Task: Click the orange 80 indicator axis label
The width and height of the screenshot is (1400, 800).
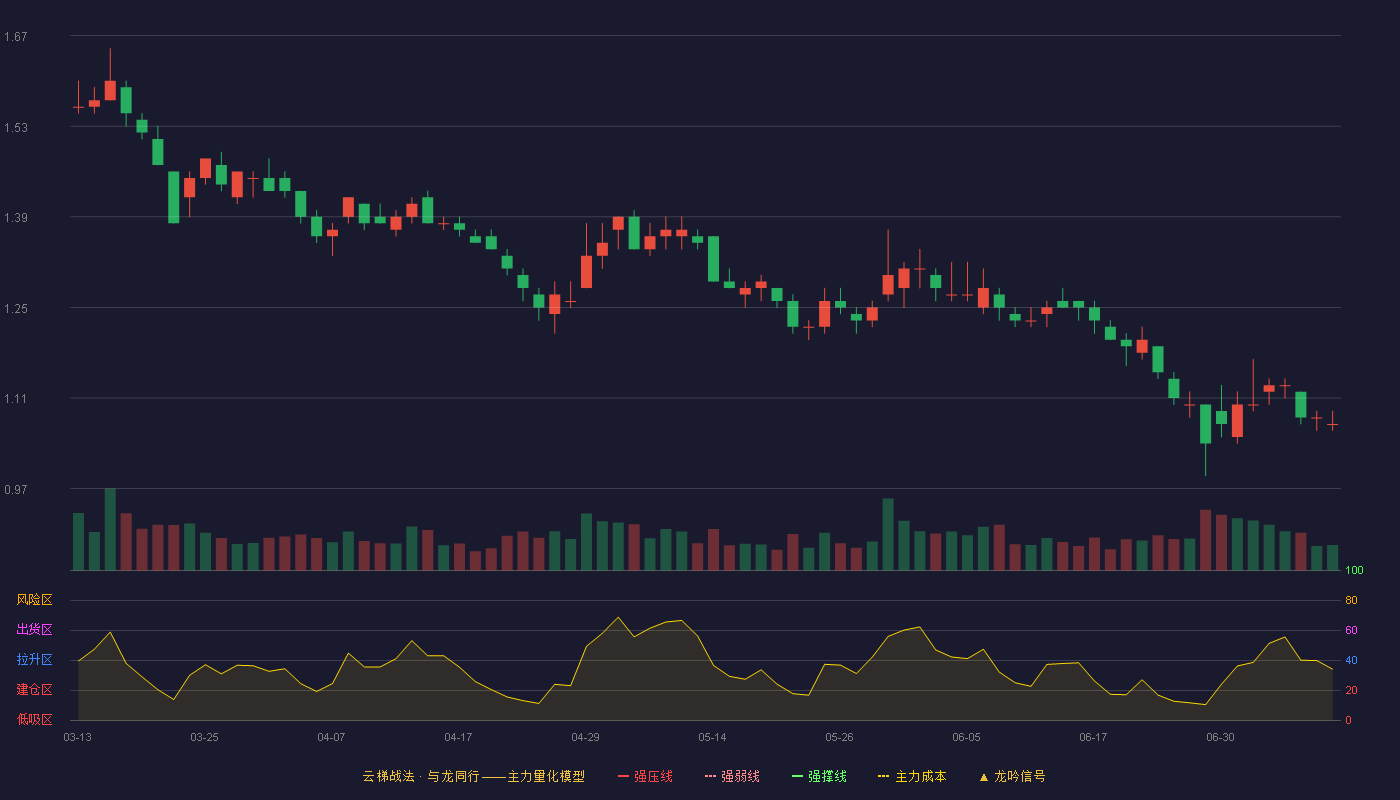Action: [1351, 600]
